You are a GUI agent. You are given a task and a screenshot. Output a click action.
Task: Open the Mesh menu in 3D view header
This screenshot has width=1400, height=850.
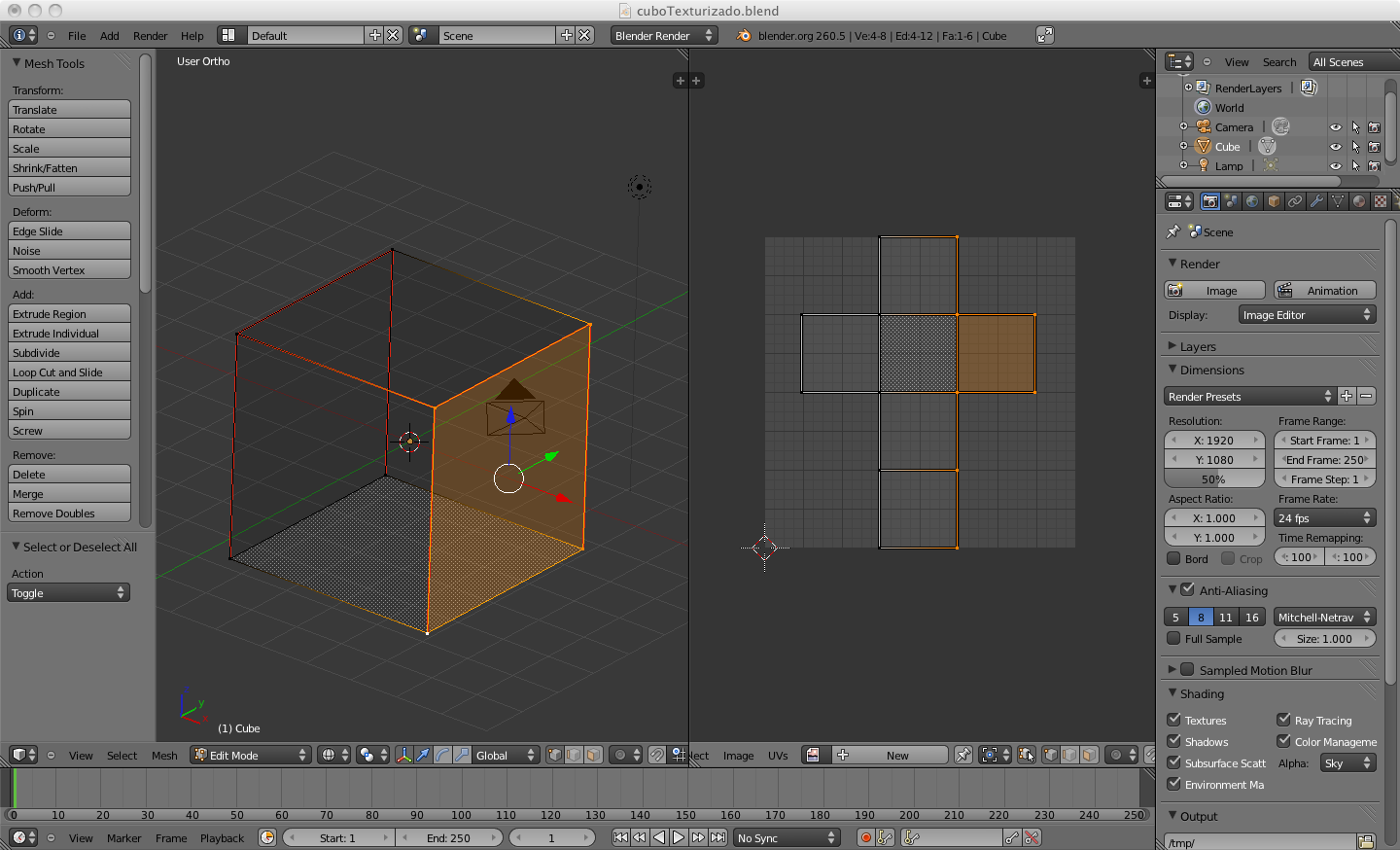click(x=164, y=756)
